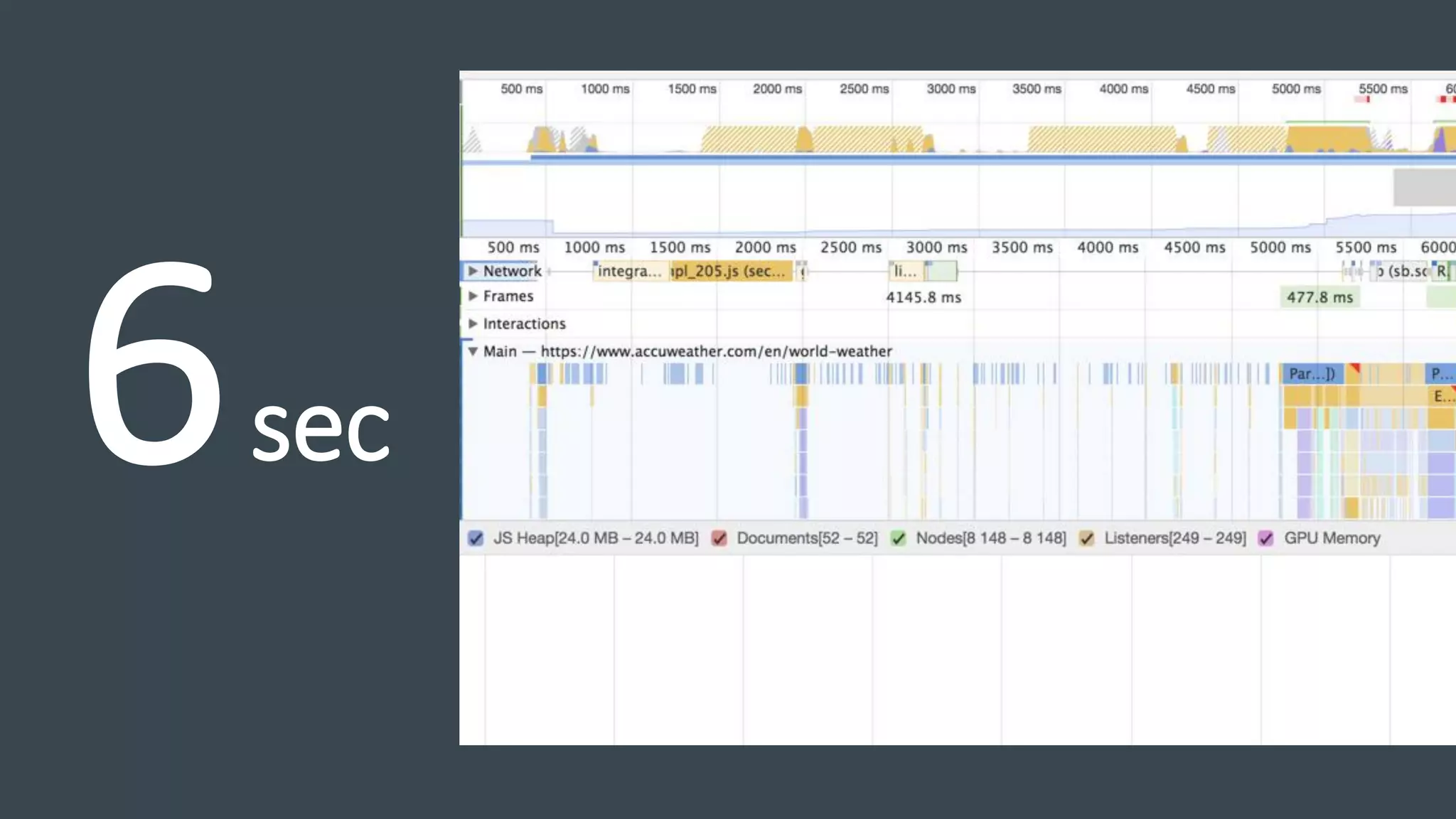
Task: Toggle the Documents counter checkbox
Action: point(719,538)
